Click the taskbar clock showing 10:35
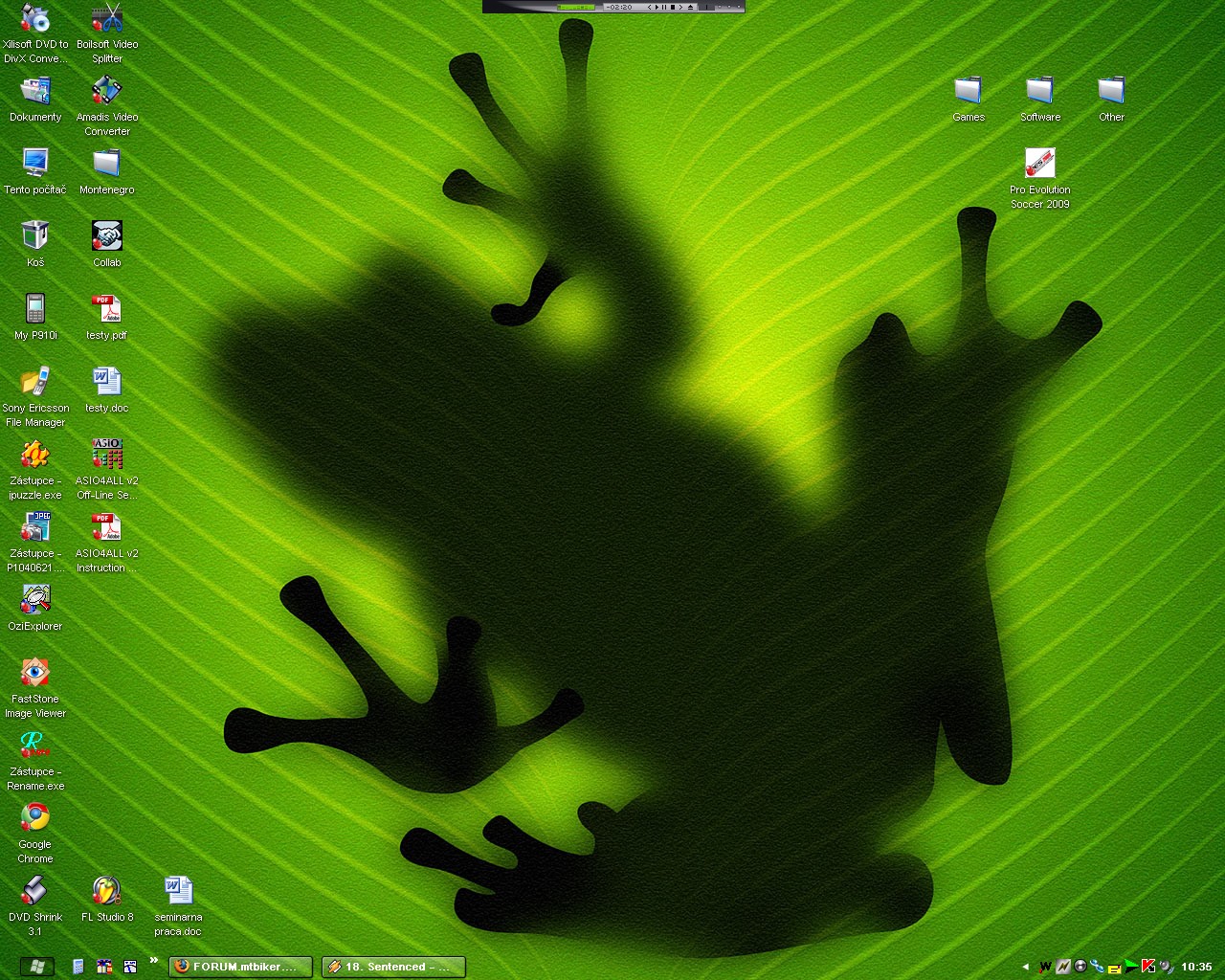1225x980 pixels. point(1196,967)
